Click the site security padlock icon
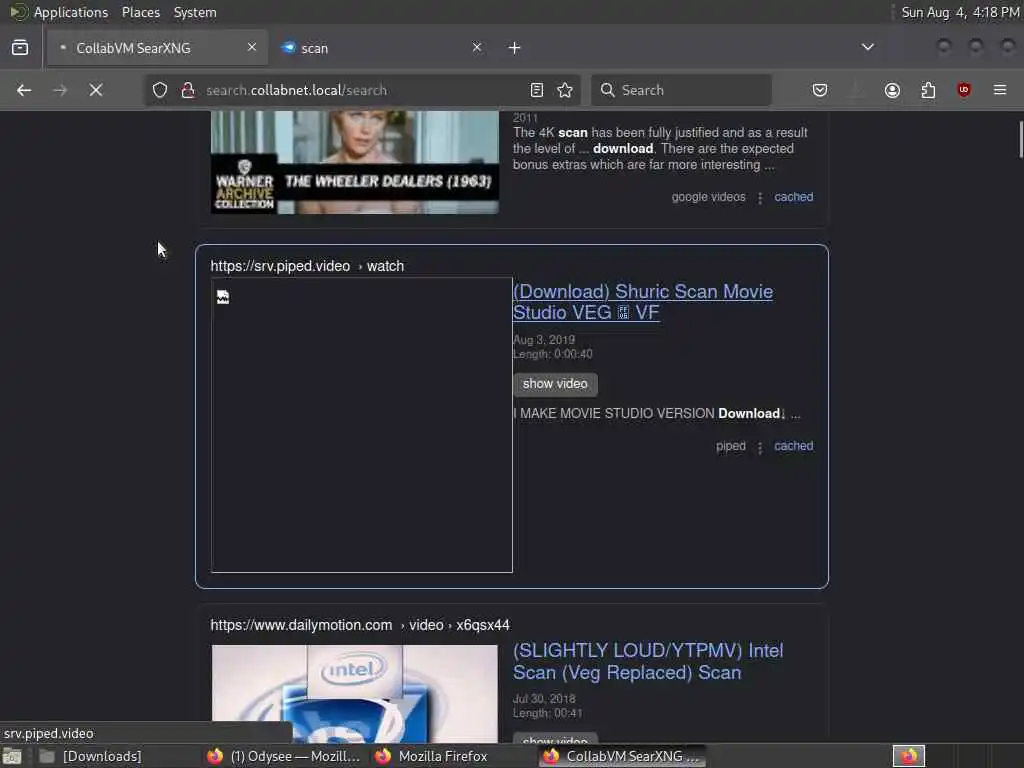 click(x=188, y=90)
